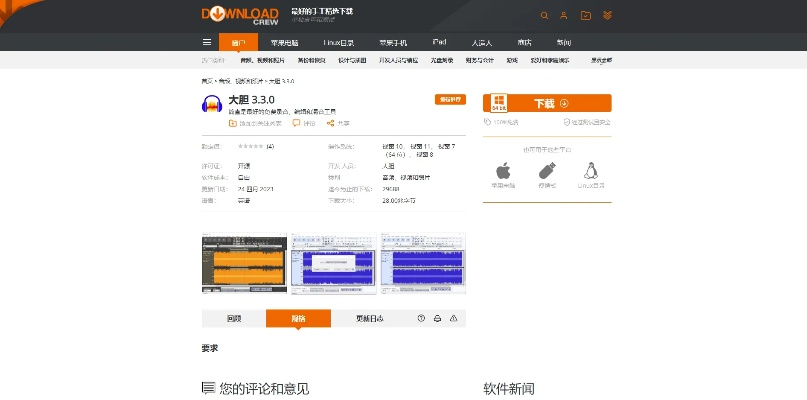The width and height of the screenshot is (807, 400).
Task: Click the Download Crew logo
Action: pyautogui.click(x=240, y=15)
